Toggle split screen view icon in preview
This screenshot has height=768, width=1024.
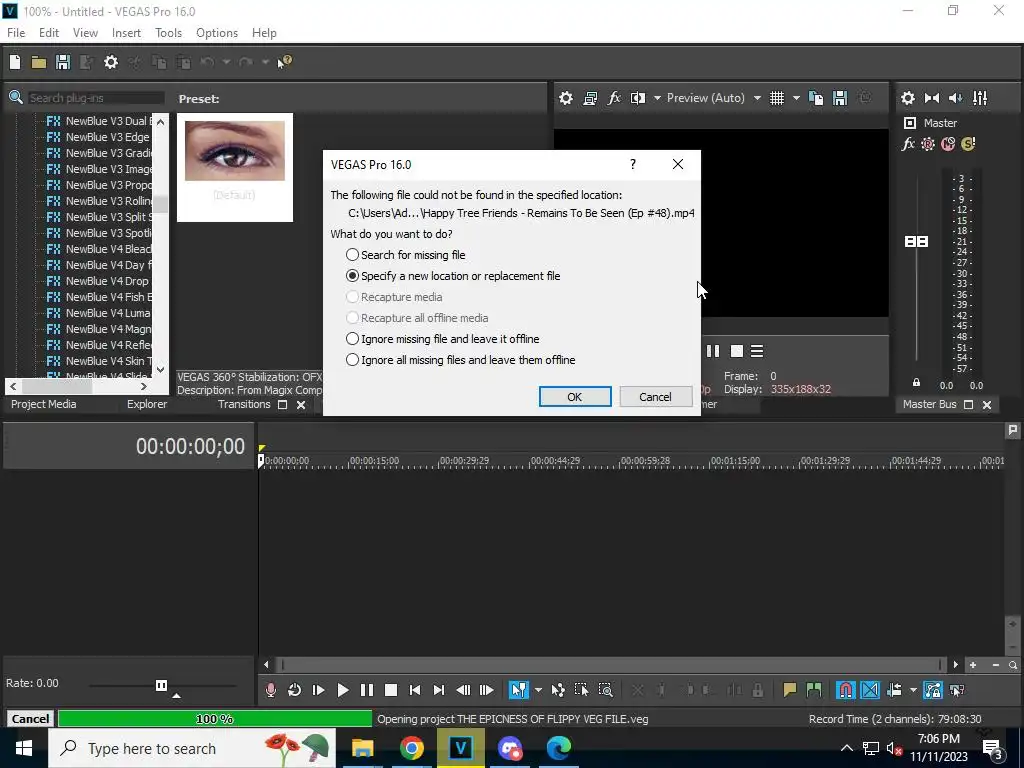(637, 98)
